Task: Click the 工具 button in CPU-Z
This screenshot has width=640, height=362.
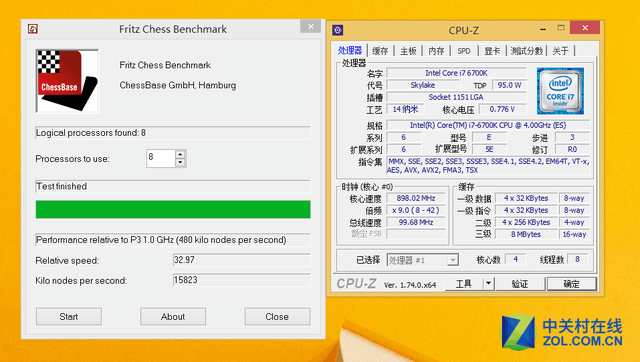Action: (464, 284)
